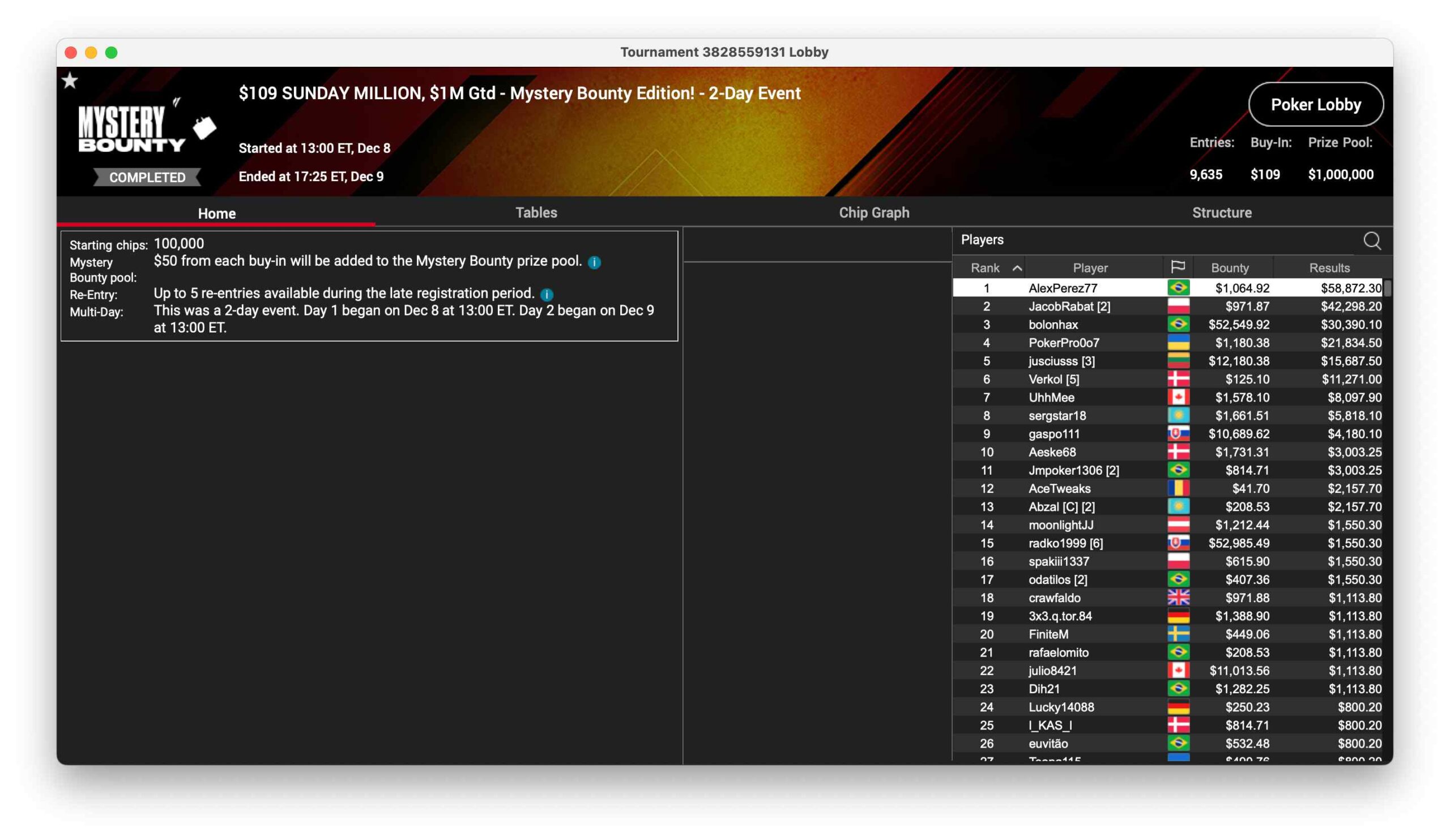Screen dimensions: 1450x840
Task: Sort players by Bounty column
Action: 1230,268
